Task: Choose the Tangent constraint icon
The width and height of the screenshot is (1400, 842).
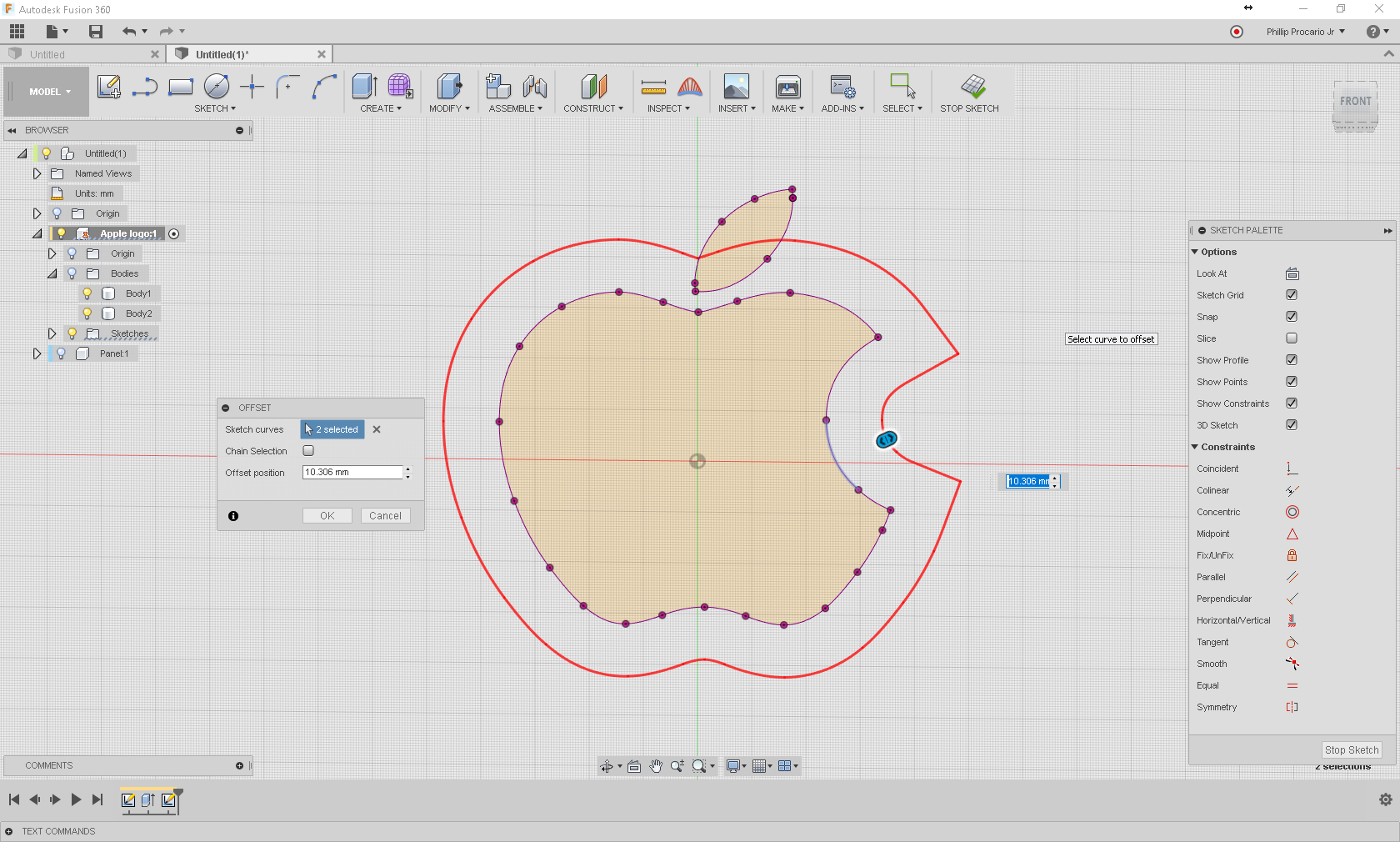Action: click(1292, 642)
